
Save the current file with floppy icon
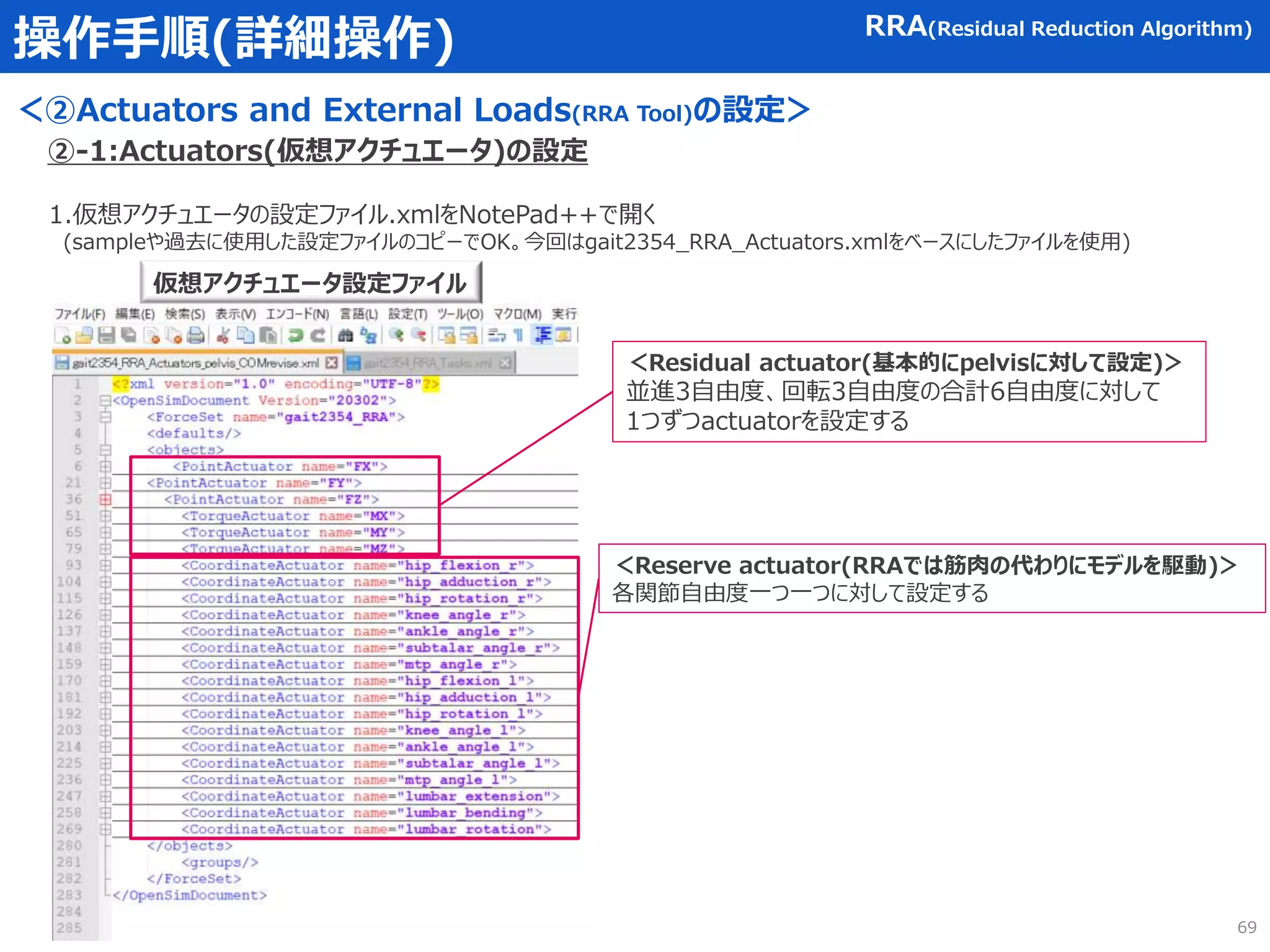[x=107, y=335]
